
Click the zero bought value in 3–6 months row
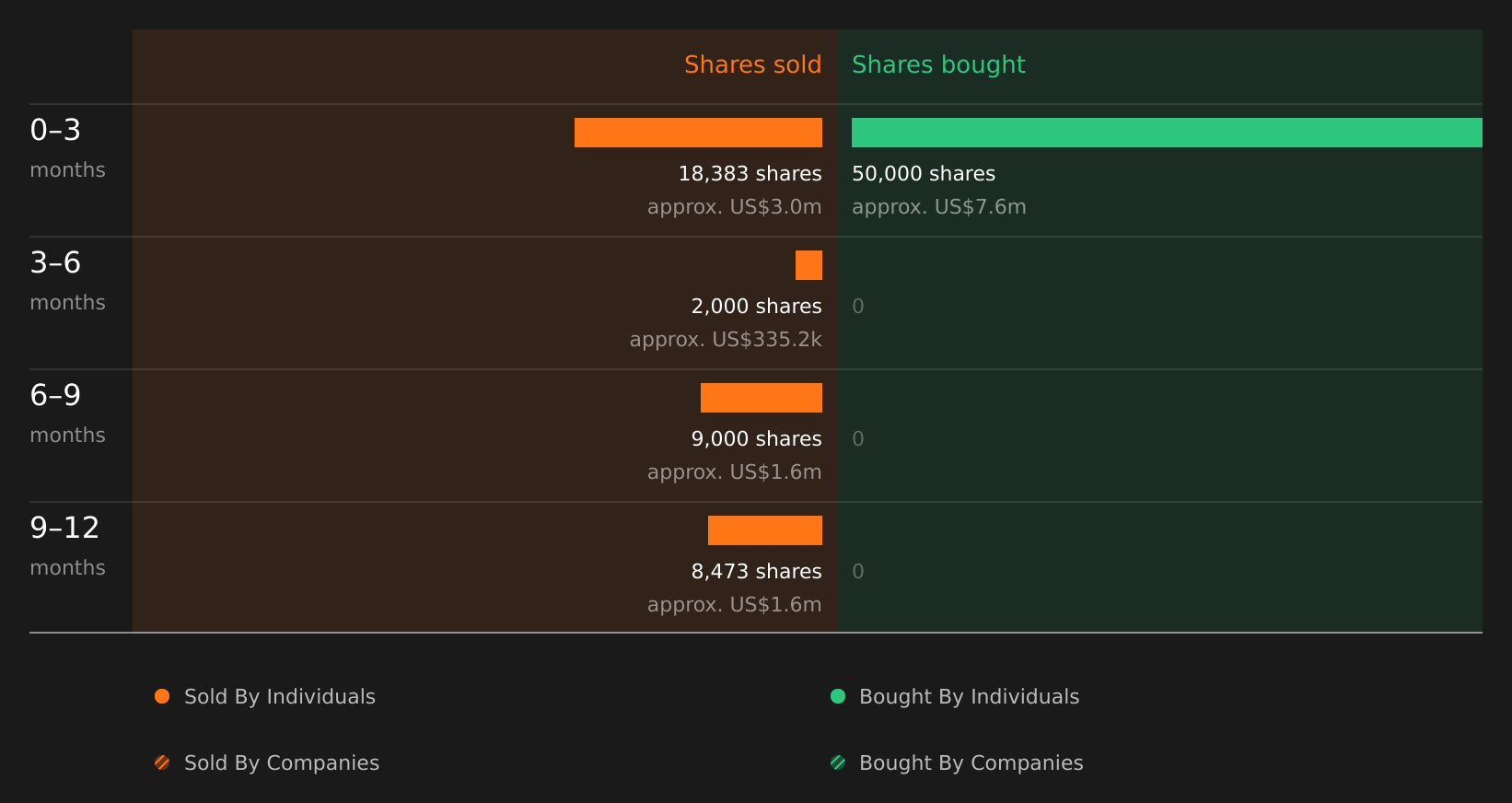(858, 307)
